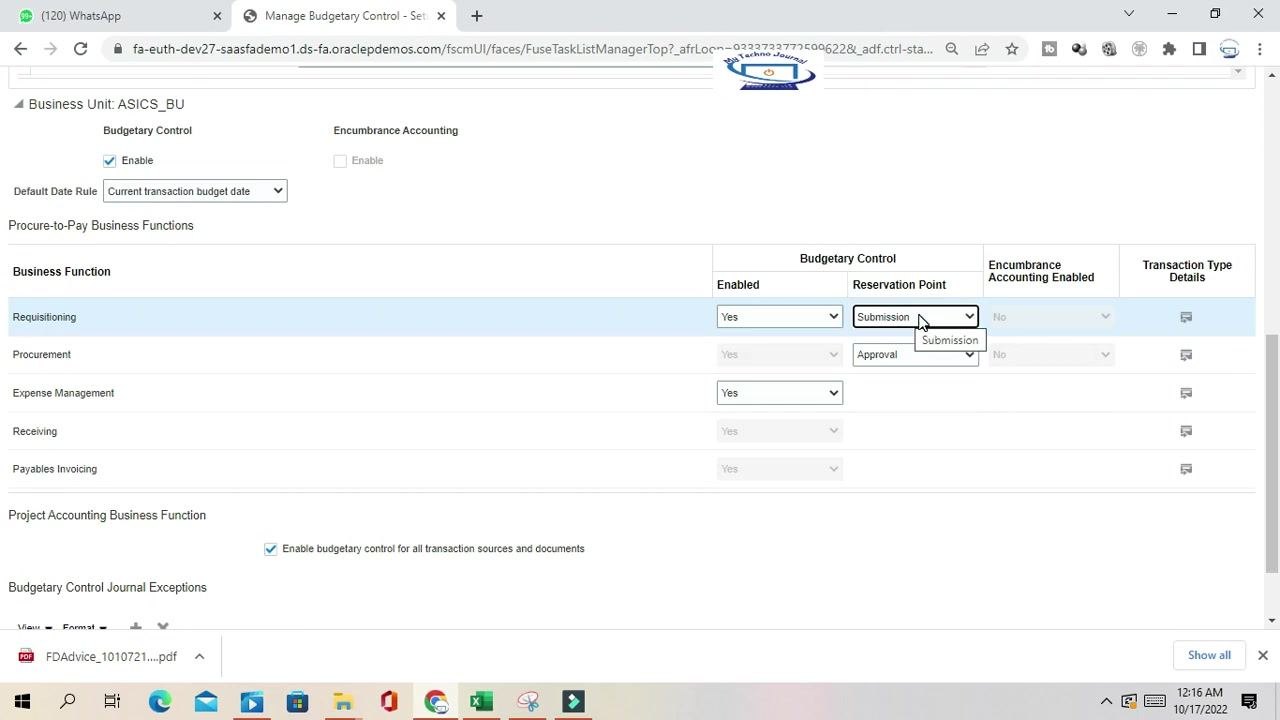Screen dimensions: 1280x720
Task: Close the WhatsApp tab
Action: 217,15
